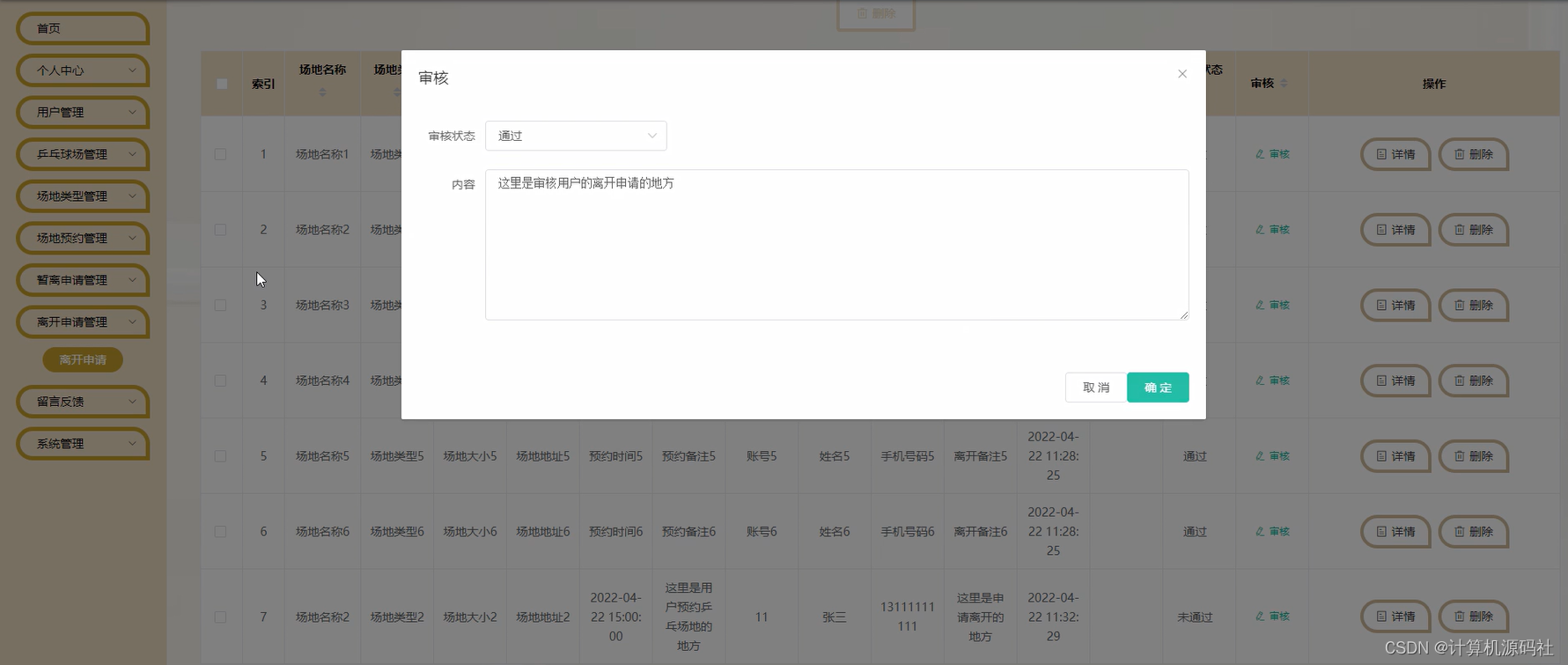Click cell 预约时间5

pos(615,456)
